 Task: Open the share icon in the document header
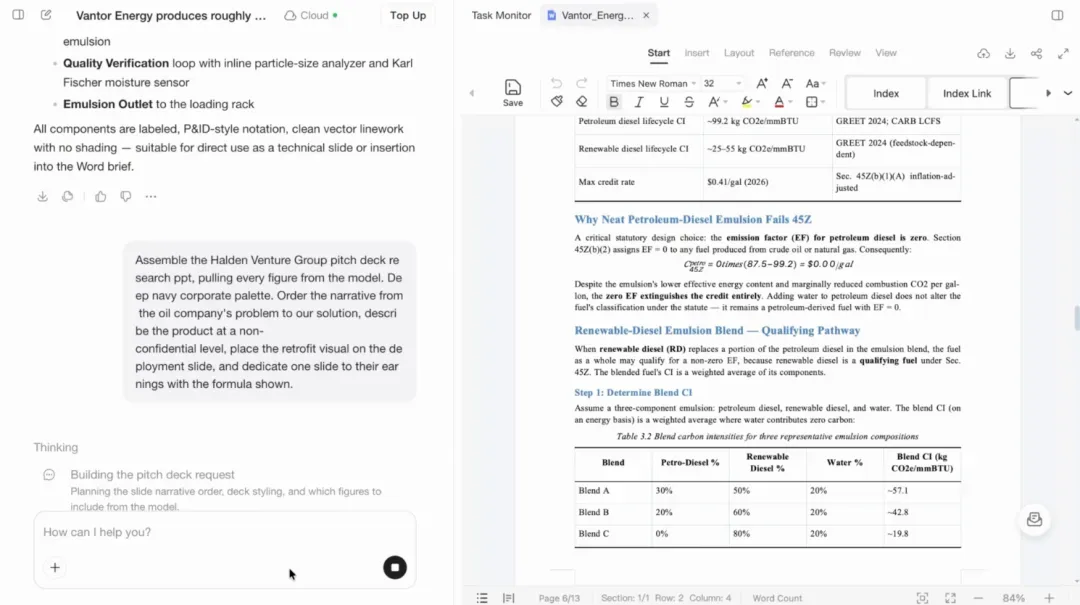click(x=1036, y=53)
